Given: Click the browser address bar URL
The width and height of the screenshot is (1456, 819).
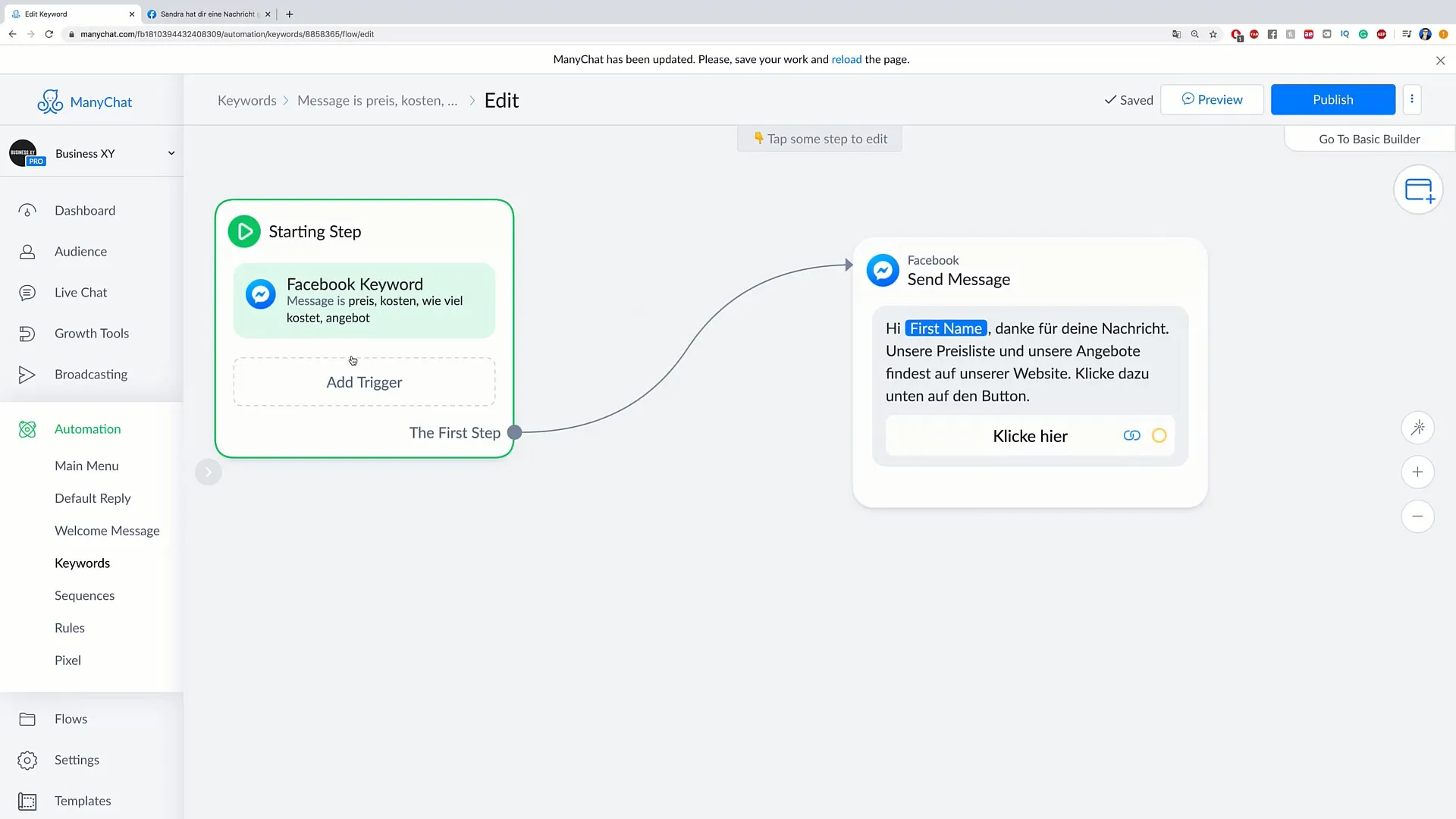Looking at the screenshot, I should pyautogui.click(x=227, y=34).
